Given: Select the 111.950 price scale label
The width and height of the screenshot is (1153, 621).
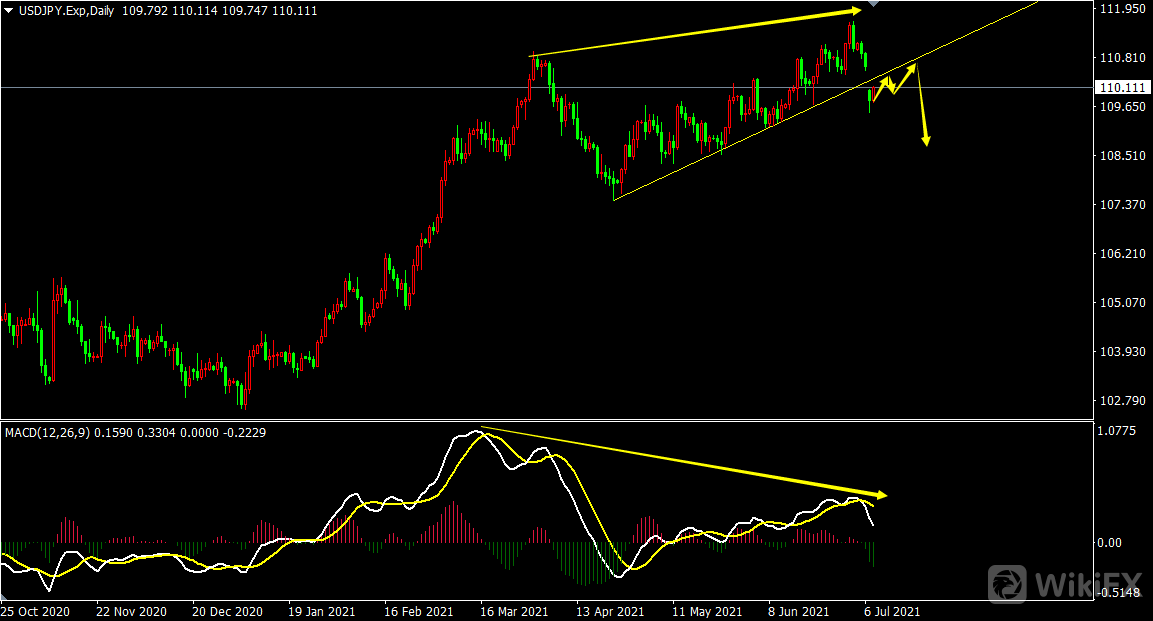Looking at the screenshot, I should (x=1121, y=9).
